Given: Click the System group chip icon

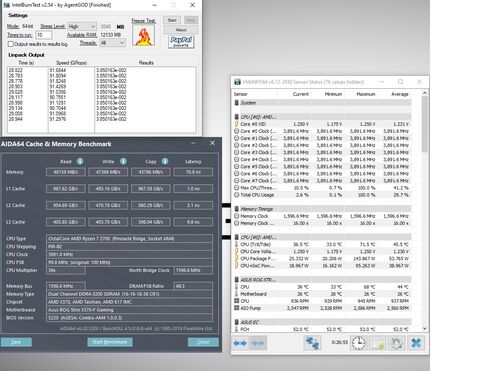Looking at the screenshot, I should click(x=236, y=103).
